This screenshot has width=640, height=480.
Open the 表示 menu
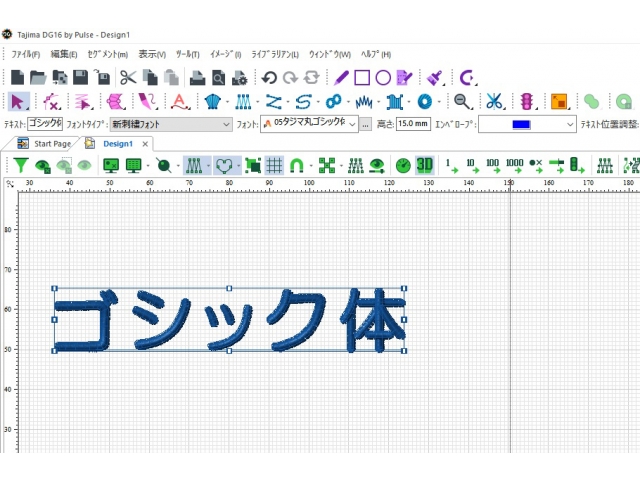152,54
